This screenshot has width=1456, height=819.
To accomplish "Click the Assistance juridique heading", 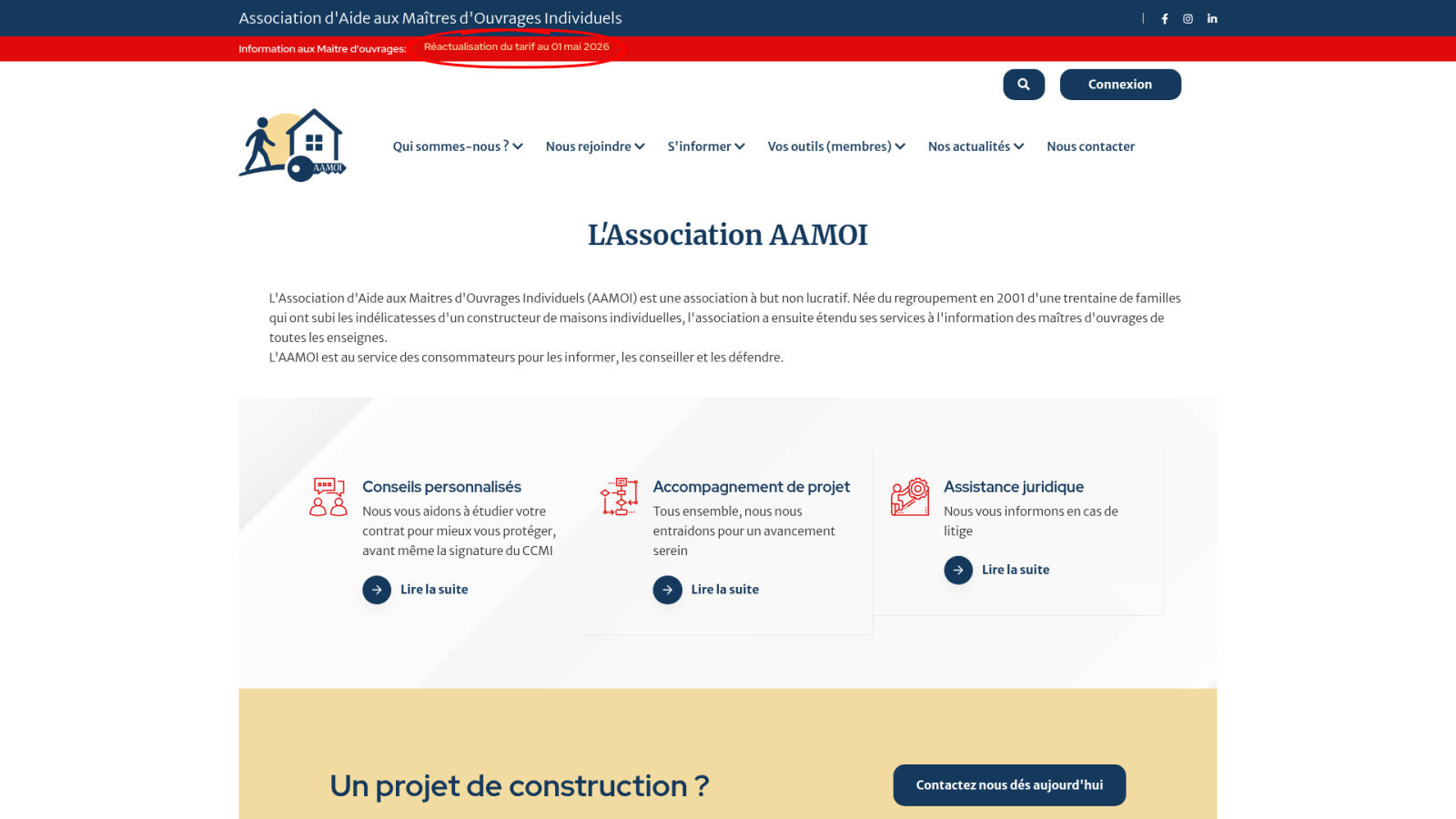I will click(1014, 487).
